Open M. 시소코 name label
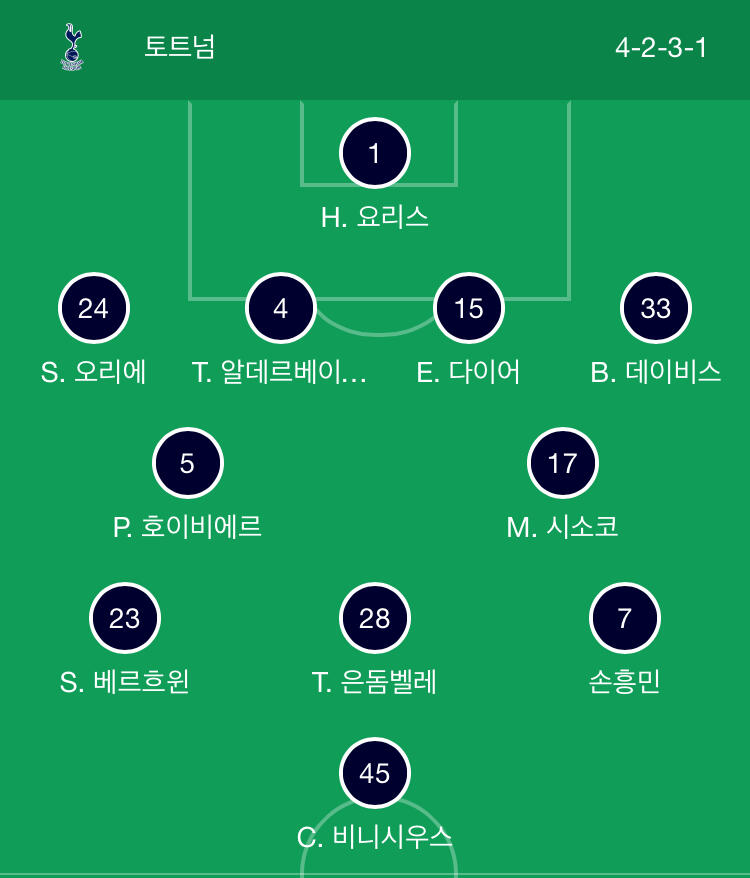 (562, 527)
